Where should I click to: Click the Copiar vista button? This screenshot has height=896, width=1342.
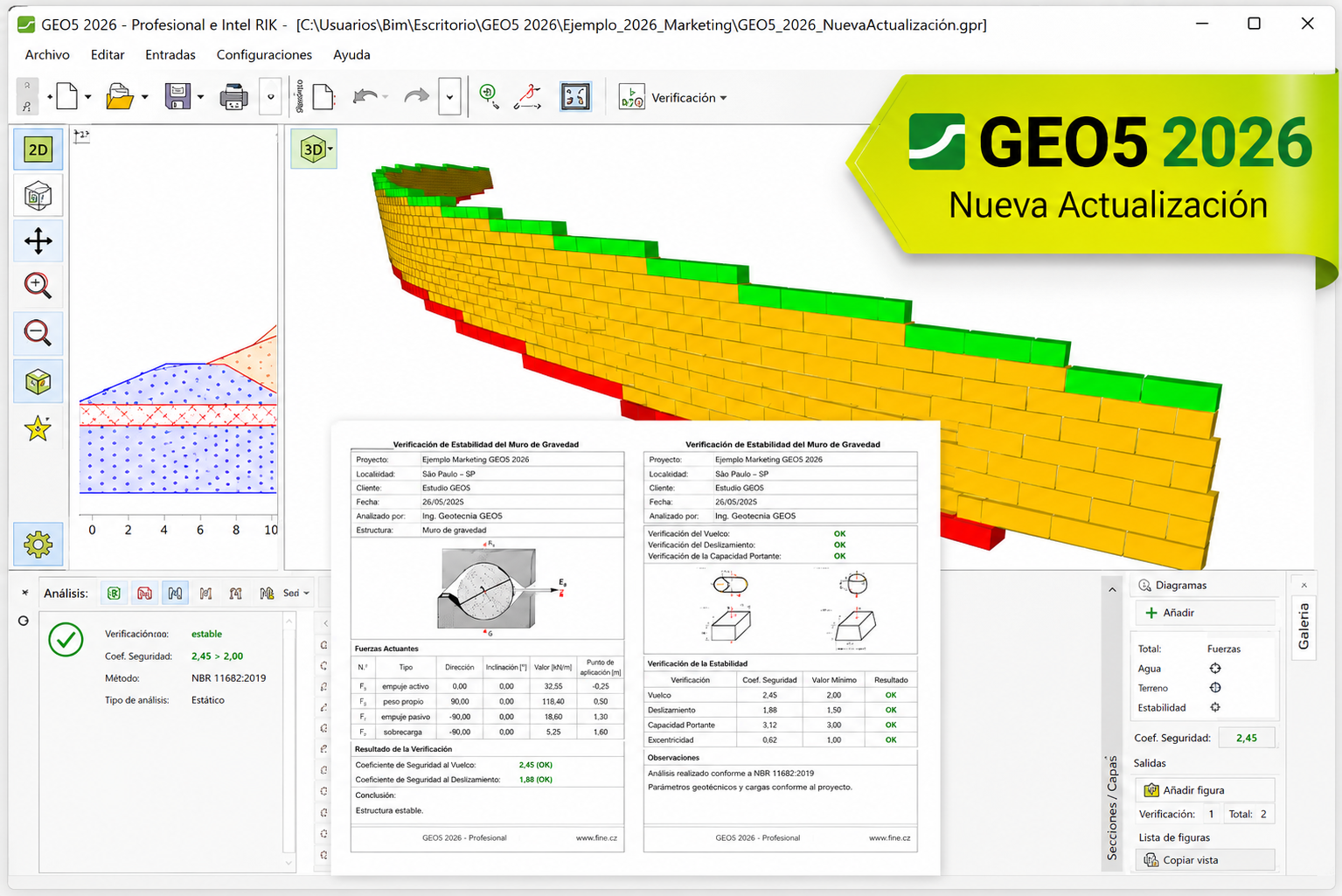pyautogui.click(x=1205, y=860)
